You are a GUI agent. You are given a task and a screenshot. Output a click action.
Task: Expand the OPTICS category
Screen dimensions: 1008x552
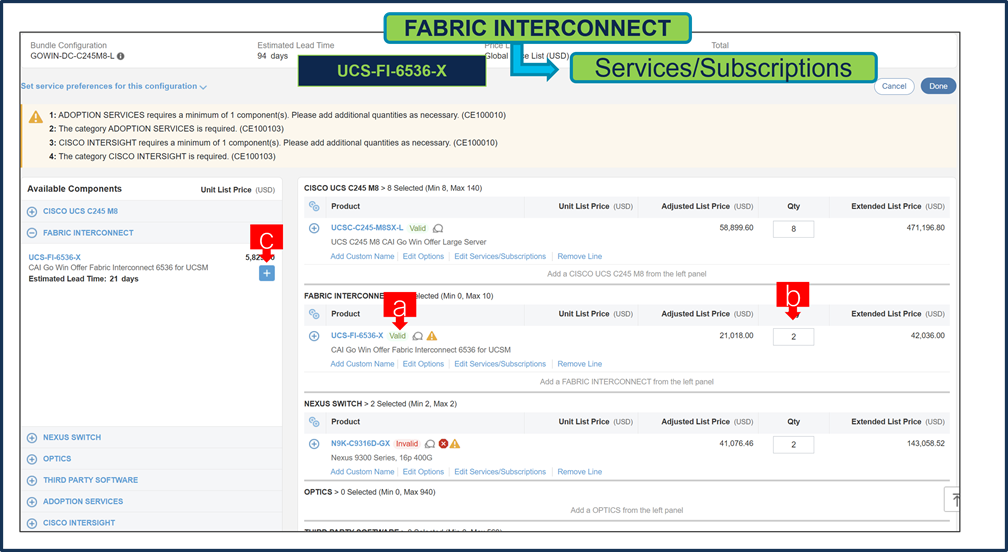coord(32,459)
